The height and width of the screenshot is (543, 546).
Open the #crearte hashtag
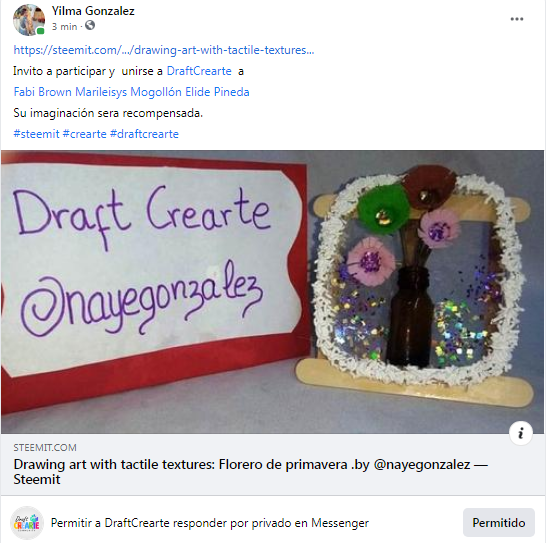[84, 134]
